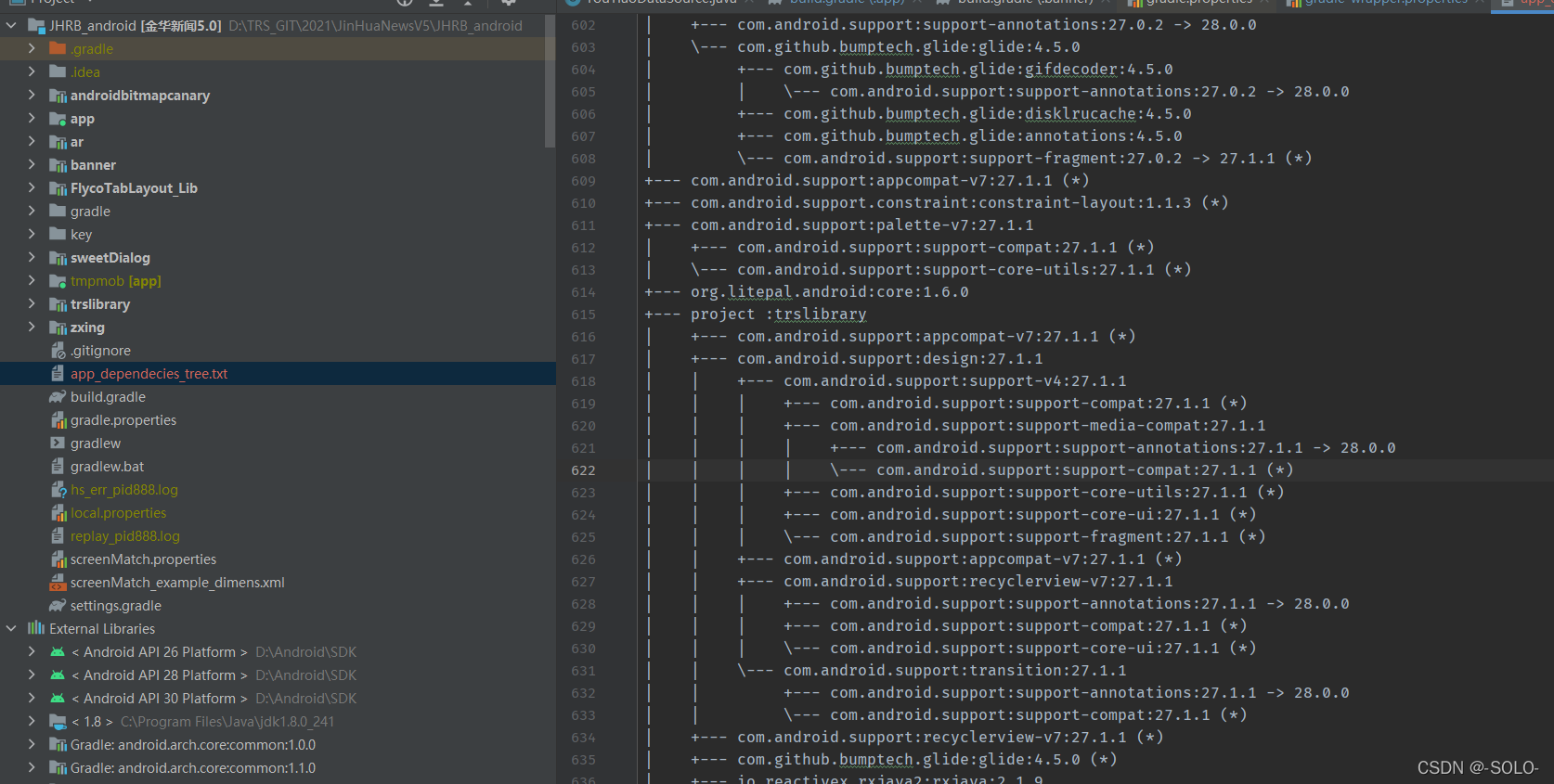
Task: Click the .gradle folder icon
Action: pos(58,48)
